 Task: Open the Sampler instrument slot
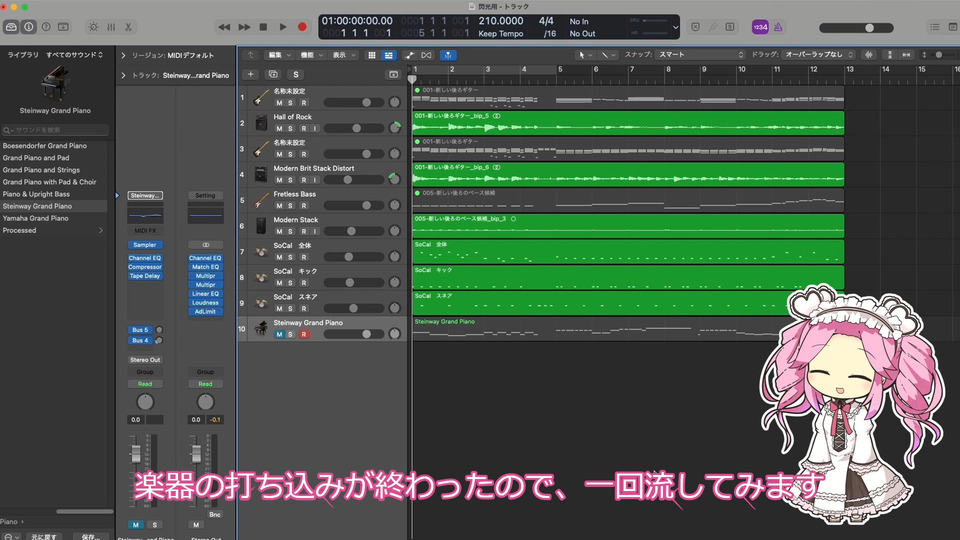point(145,245)
